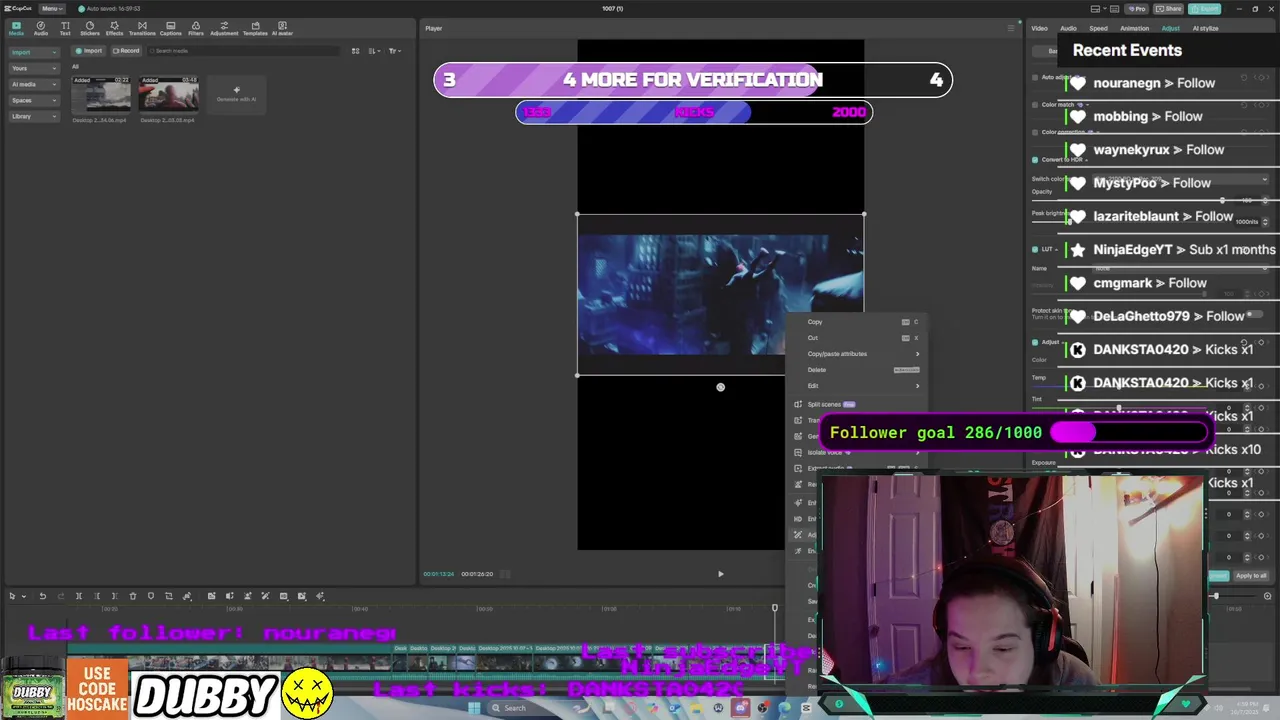Open Copy/paste attributes submenu
This screenshot has width=1280, height=720.
[x=858, y=354]
